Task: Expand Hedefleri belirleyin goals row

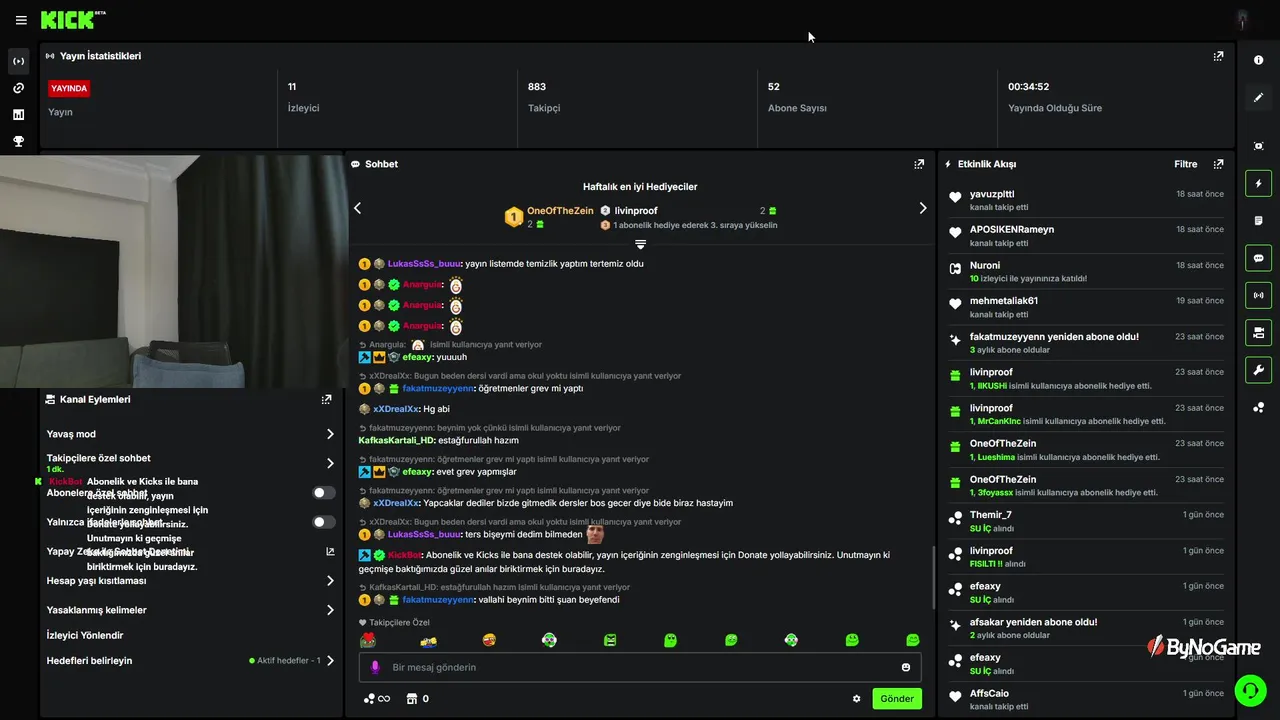Action: click(190, 661)
